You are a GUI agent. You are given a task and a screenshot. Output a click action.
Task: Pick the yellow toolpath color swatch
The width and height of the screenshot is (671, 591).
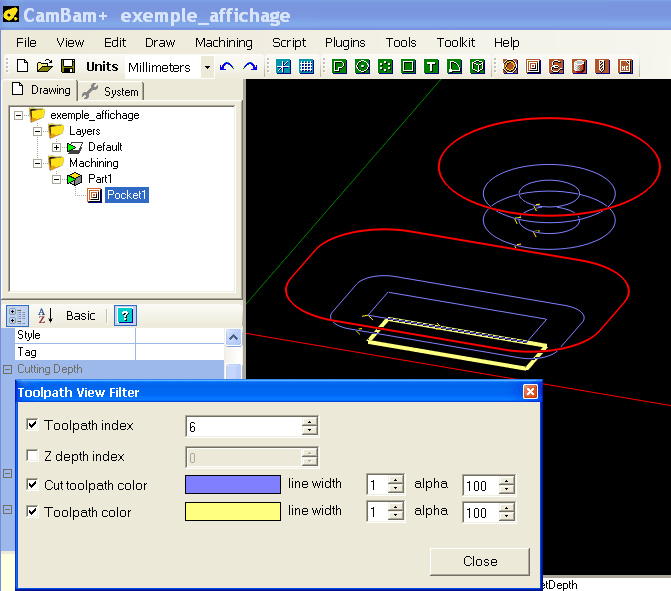(233, 511)
